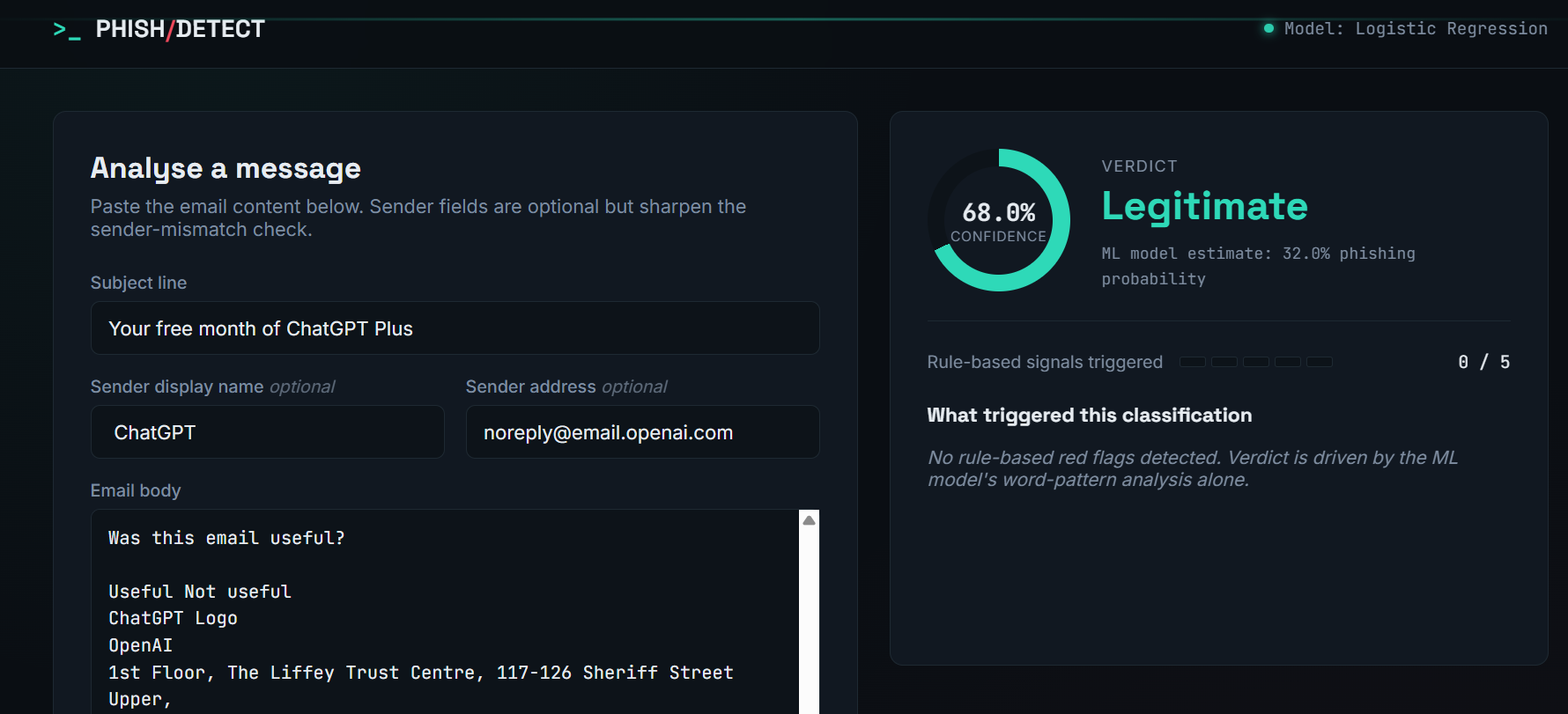
Task: Click the rule-based signals segment bar
Action: pos(1256,362)
